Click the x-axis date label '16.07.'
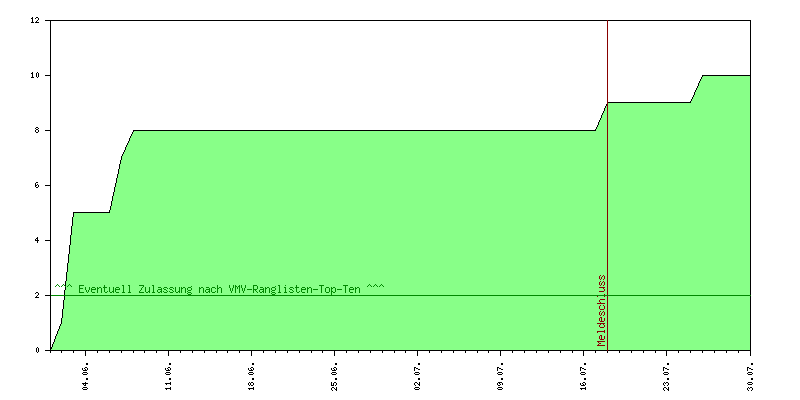800x400 pixels. [584, 376]
